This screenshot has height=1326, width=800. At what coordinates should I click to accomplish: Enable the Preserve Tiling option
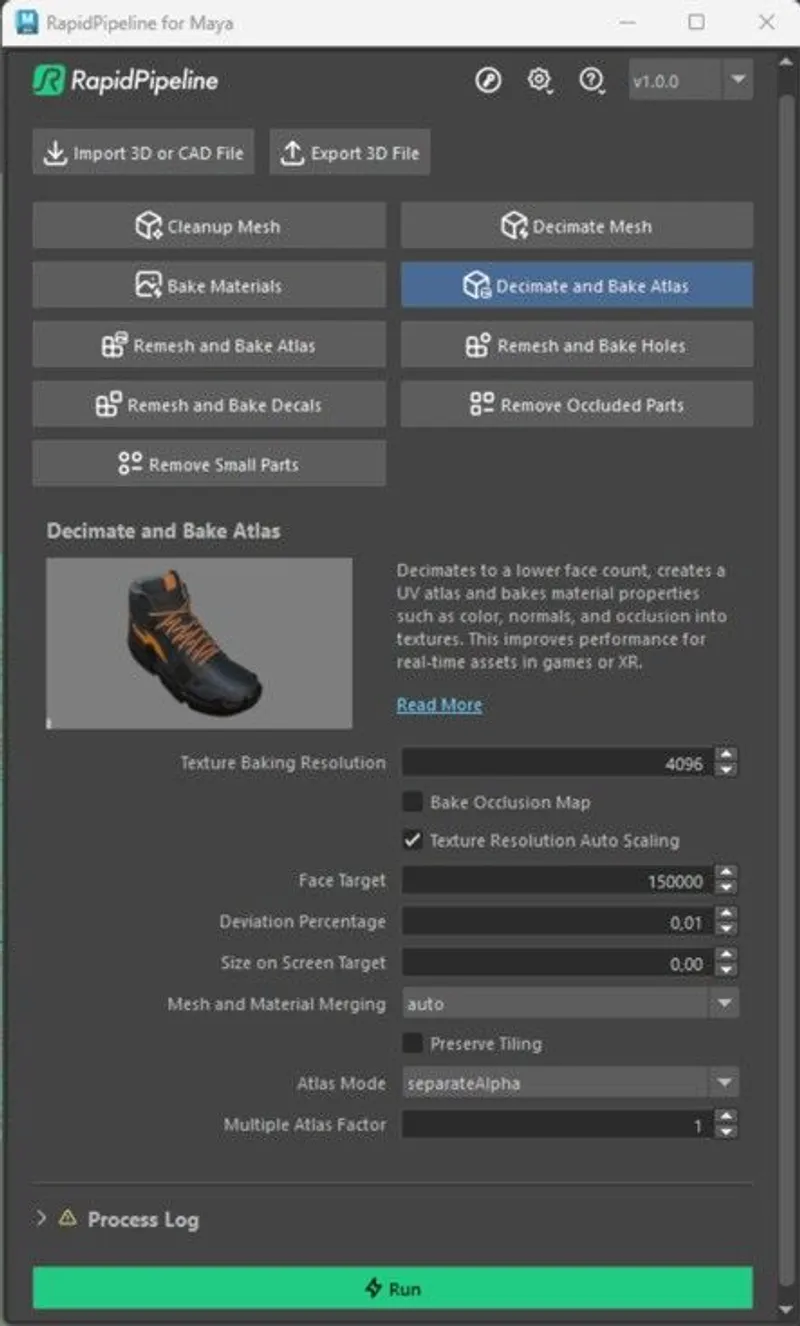tap(414, 1043)
